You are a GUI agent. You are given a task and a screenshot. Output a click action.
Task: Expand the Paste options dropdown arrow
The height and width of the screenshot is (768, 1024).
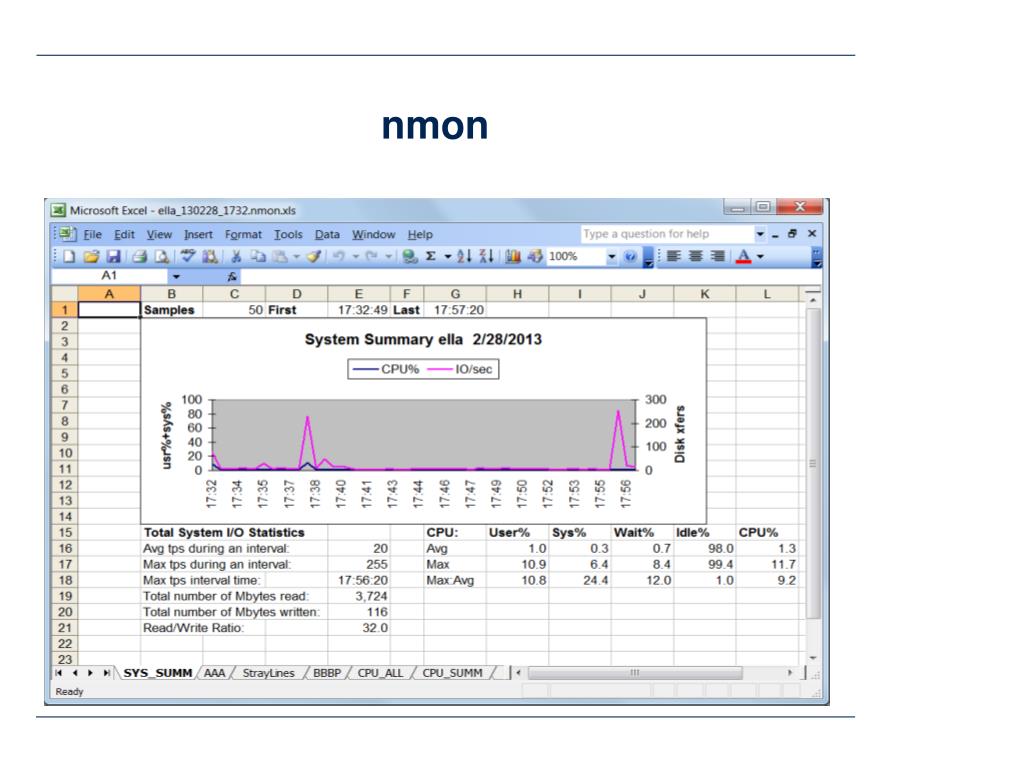pos(296,257)
